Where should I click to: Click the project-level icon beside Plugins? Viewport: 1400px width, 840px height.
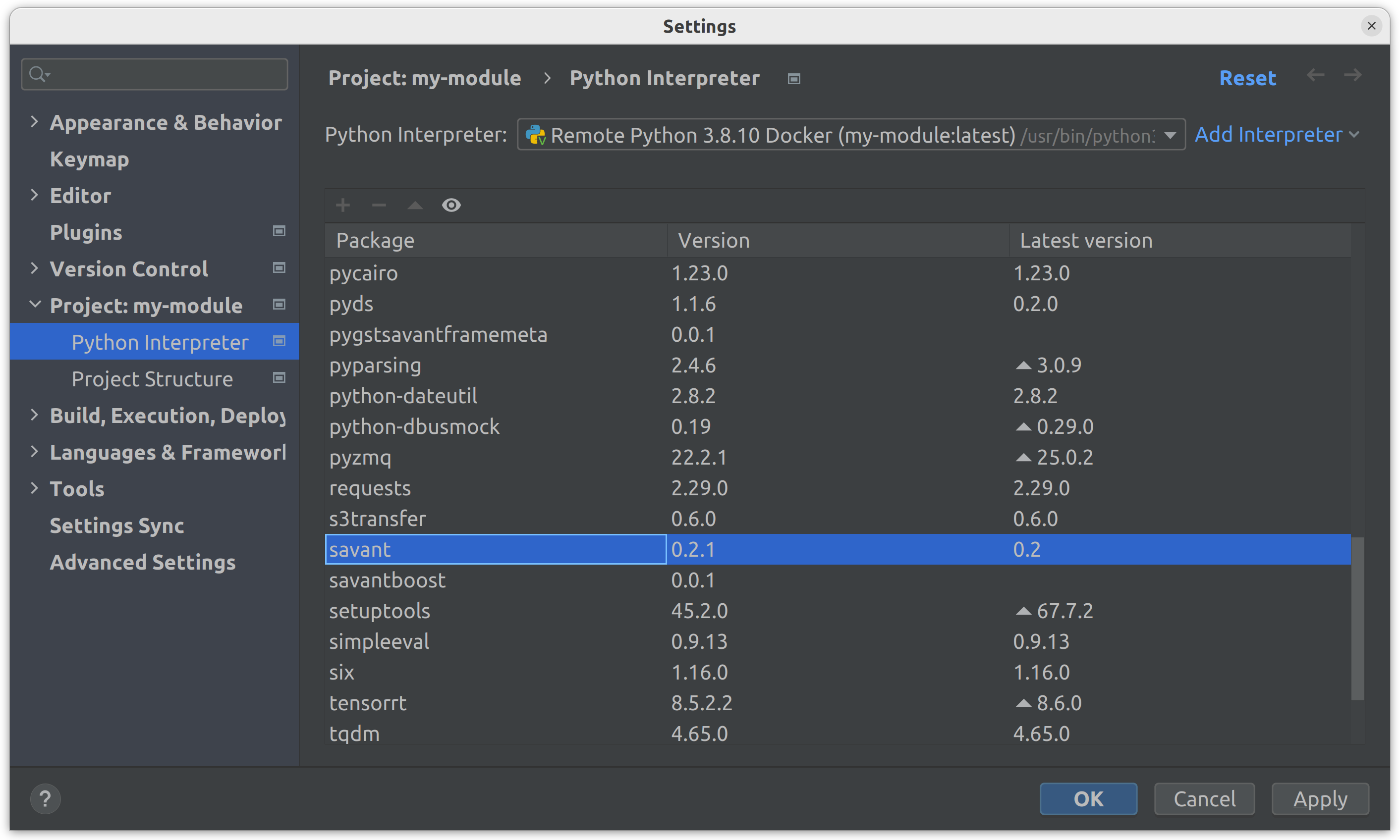point(279,231)
